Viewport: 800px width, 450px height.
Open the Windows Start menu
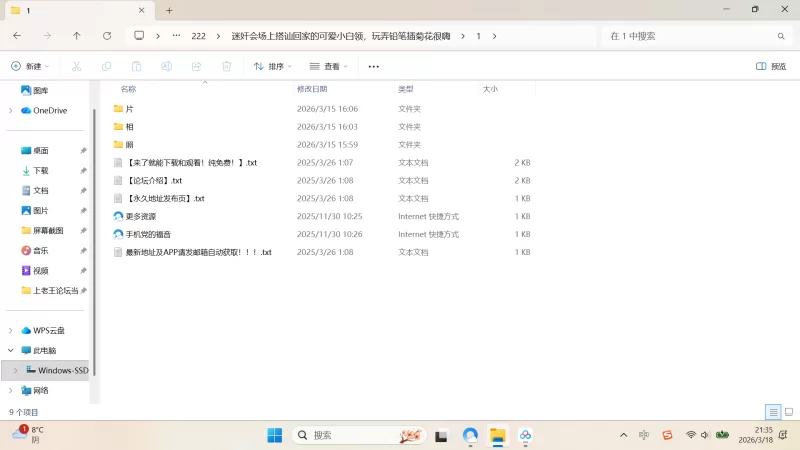point(274,435)
